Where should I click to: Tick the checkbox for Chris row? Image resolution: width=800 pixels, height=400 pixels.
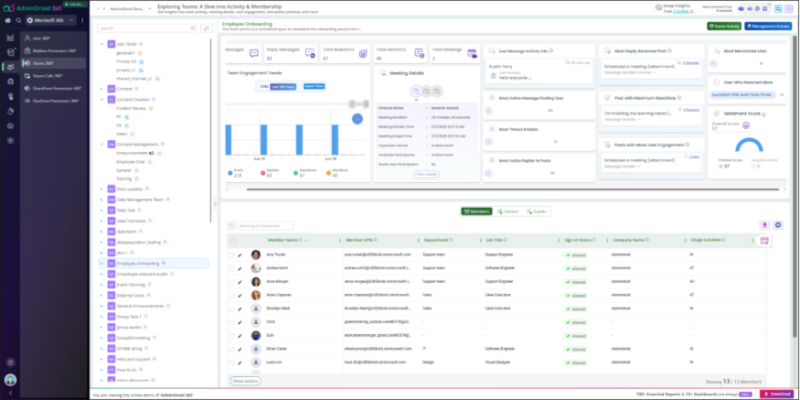pyautogui.click(x=232, y=322)
